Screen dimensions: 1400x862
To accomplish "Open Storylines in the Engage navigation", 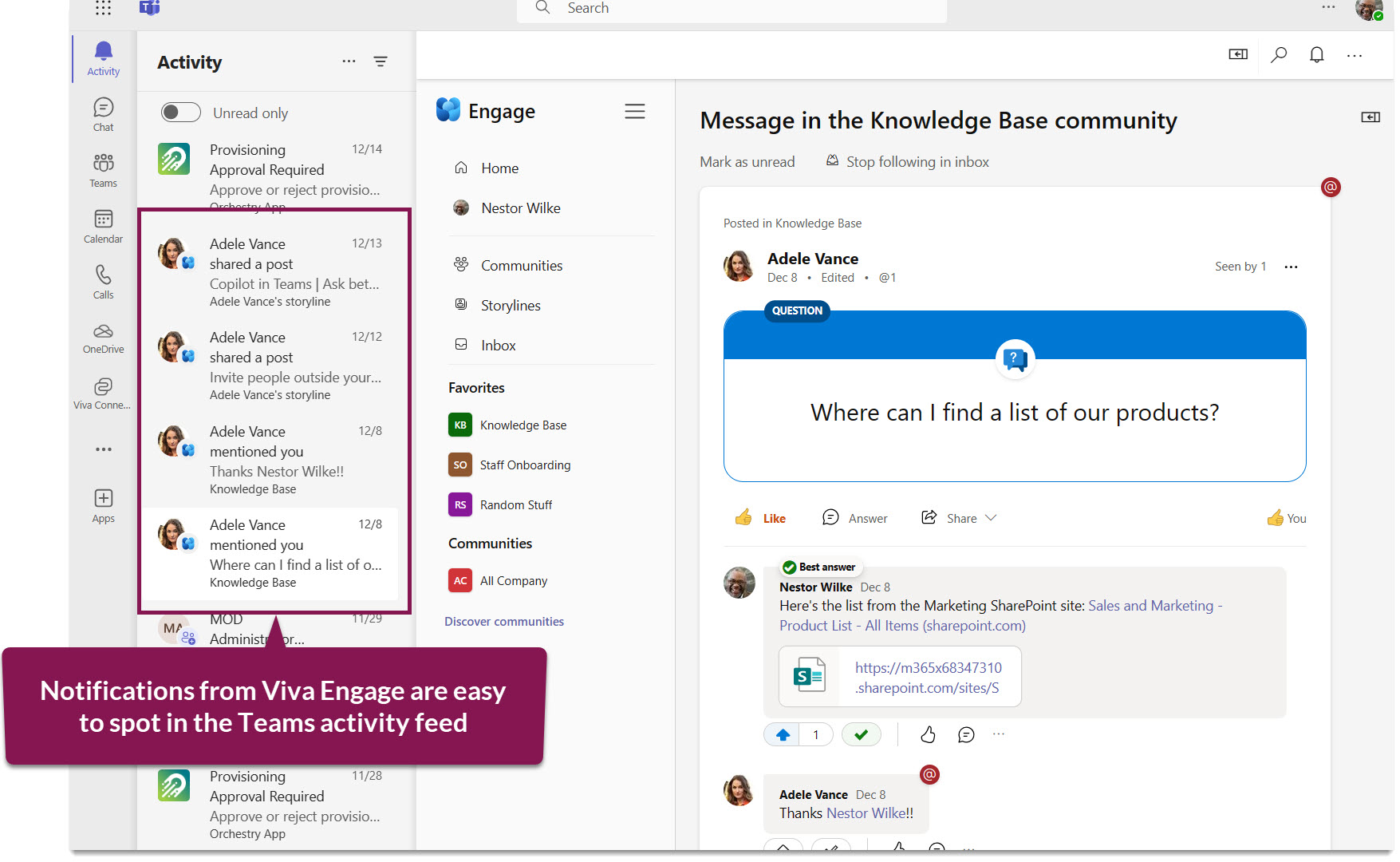I will 511,305.
